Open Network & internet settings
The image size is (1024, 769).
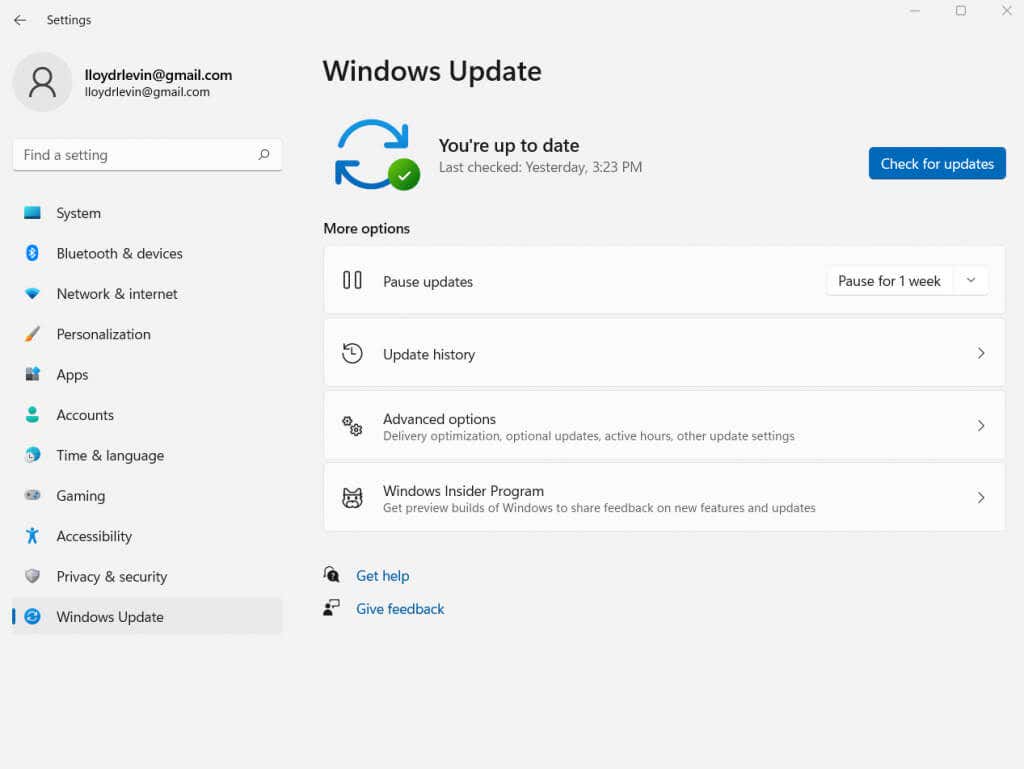(147, 294)
